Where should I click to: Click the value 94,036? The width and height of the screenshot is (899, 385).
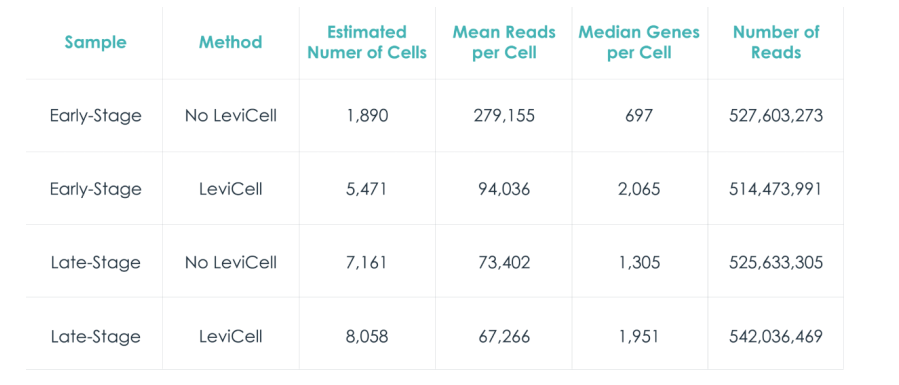coord(504,189)
